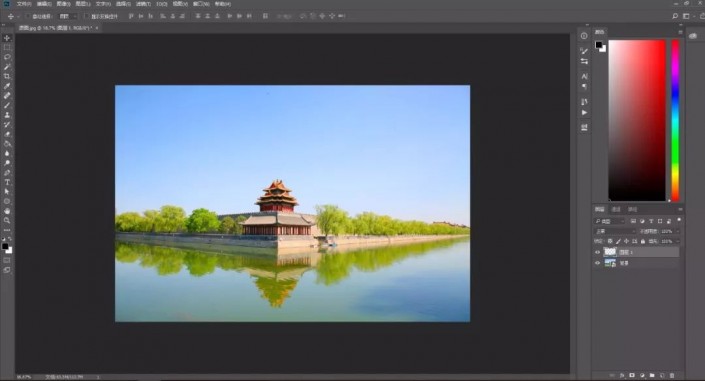The width and height of the screenshot is (705, 381).
Task: Hide the Background layer eye icon
Action: pyautogui.click(x=598, y=263)
